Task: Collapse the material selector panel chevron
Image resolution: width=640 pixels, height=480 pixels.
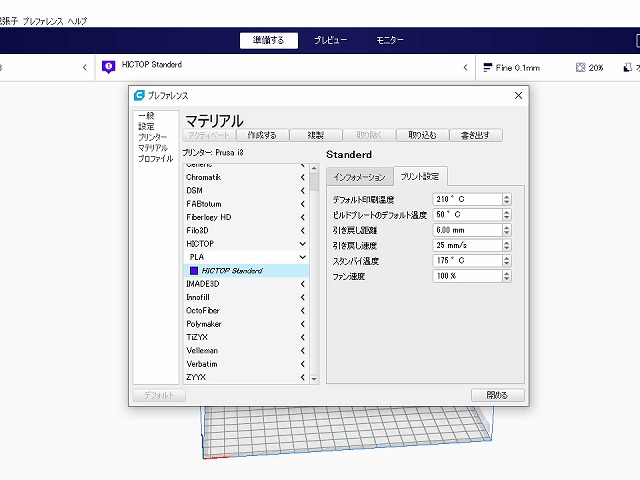Action: coord(465,67)
